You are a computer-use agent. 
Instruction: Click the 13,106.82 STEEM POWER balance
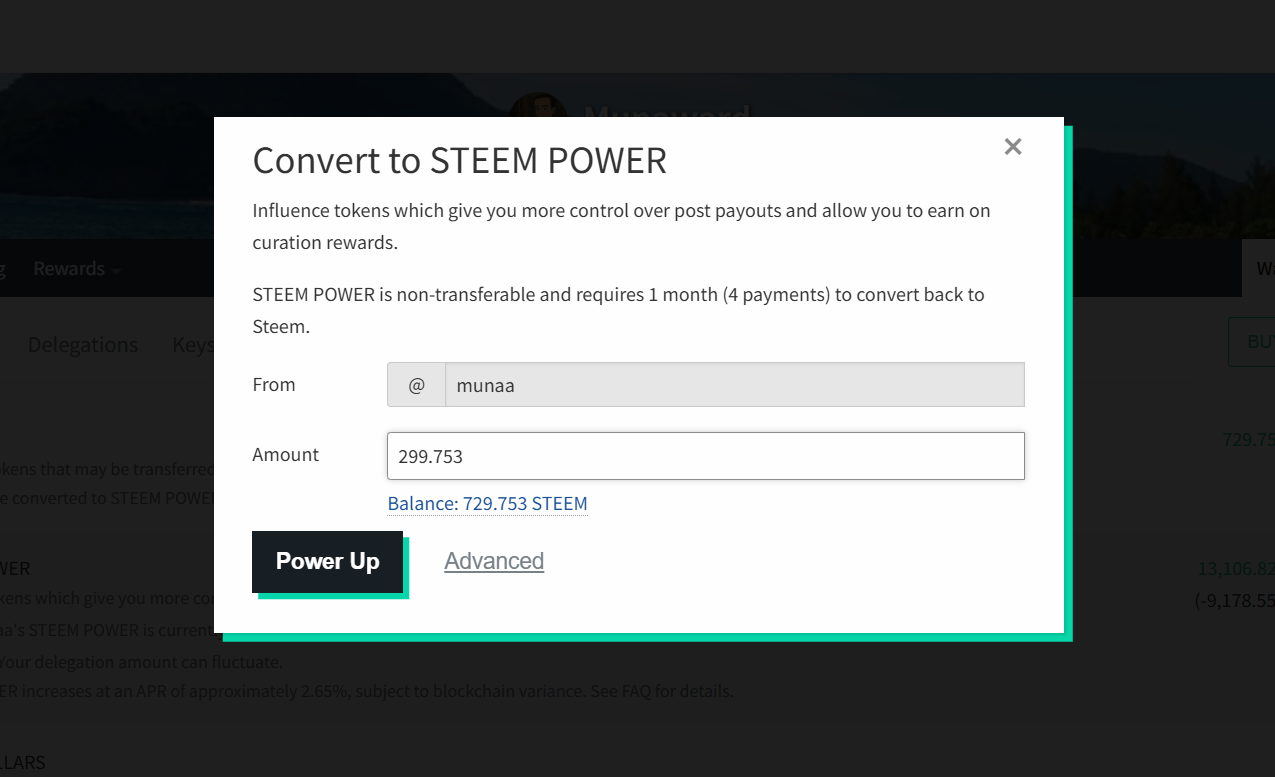[x=1236, y=569]
